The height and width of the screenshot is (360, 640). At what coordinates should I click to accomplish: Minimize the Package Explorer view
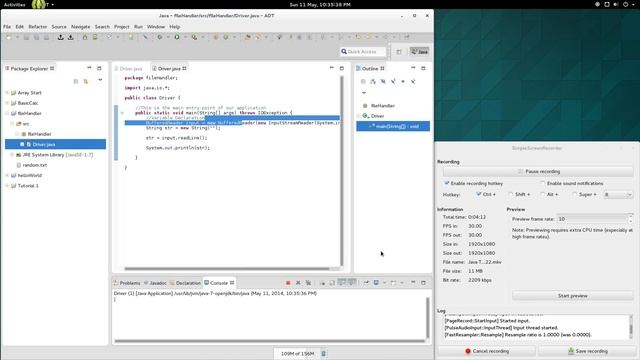(x=89, y=68)
